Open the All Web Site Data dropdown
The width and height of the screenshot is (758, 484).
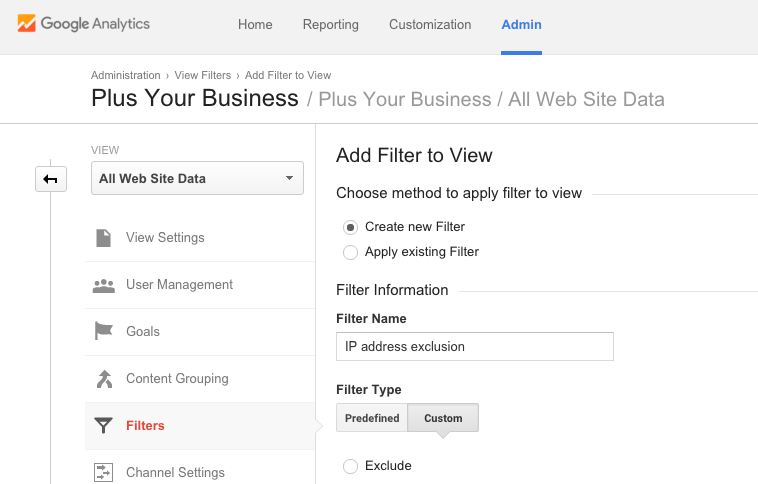point(197,178)
